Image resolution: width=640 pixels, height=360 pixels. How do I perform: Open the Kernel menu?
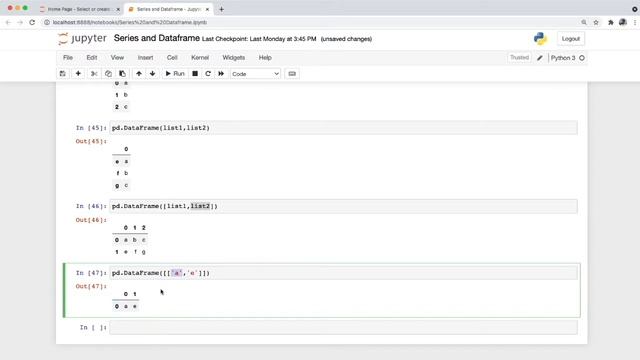coord(200,58)
